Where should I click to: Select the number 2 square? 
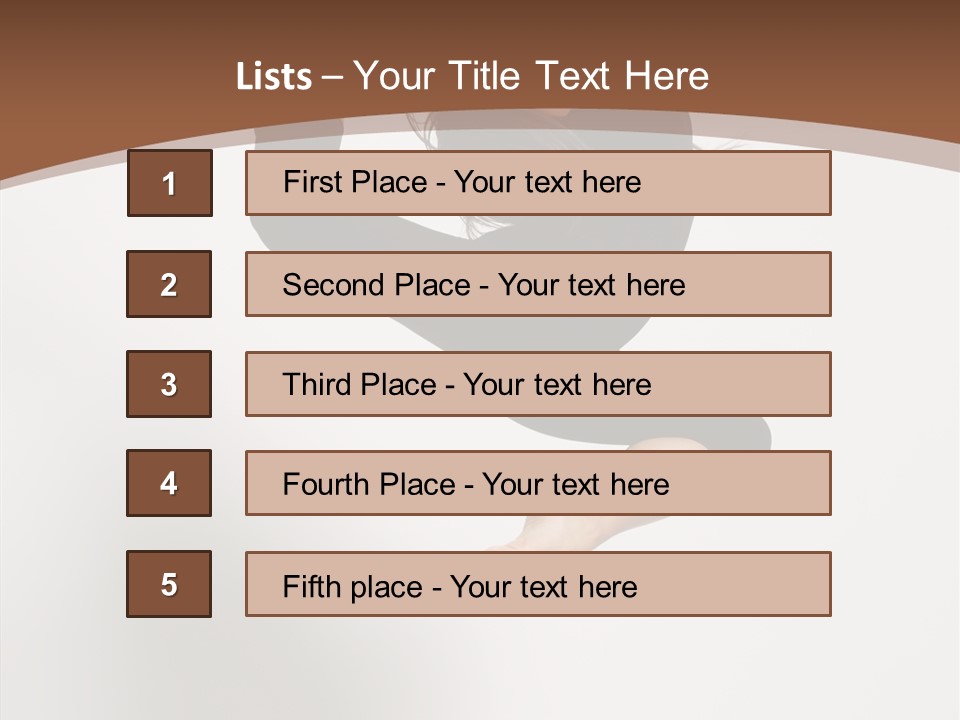pos(169,284)
